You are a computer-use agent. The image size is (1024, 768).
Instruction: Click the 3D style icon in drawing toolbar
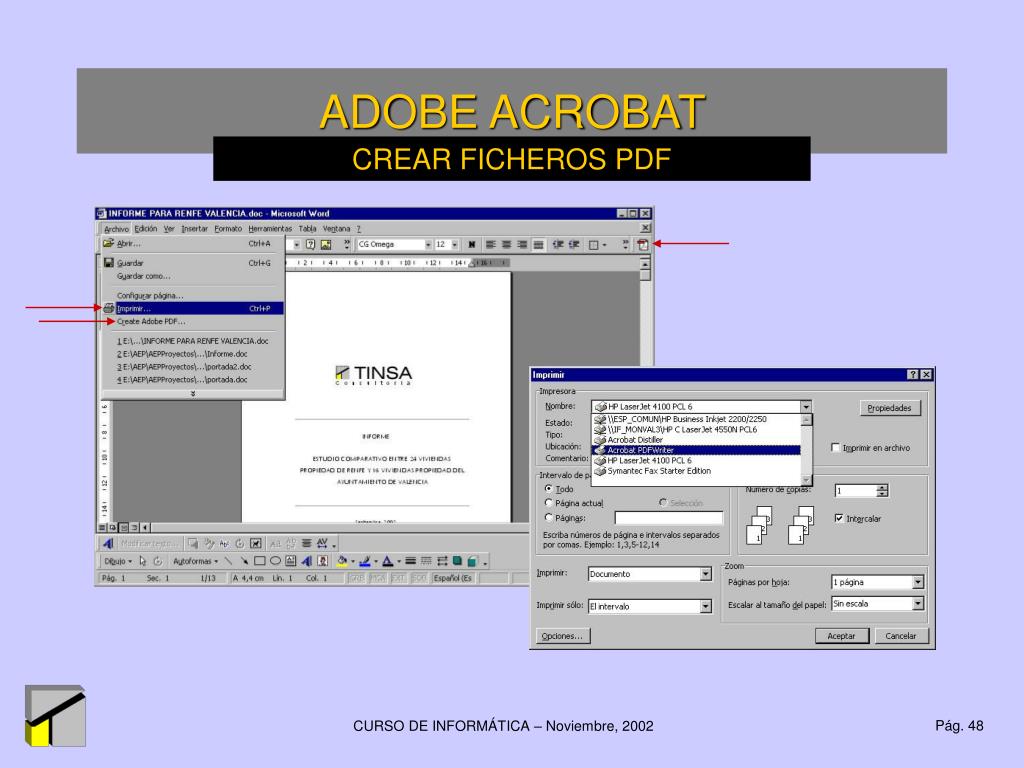click(473, 561)
